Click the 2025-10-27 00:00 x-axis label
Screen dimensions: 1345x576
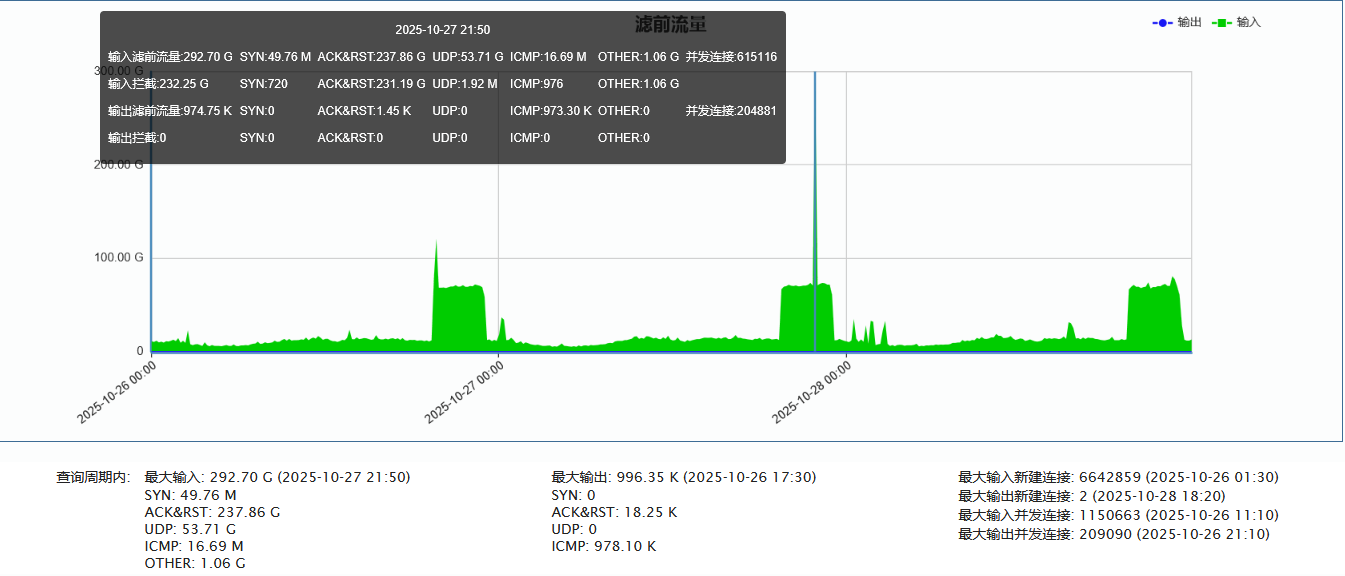[463, 392]
